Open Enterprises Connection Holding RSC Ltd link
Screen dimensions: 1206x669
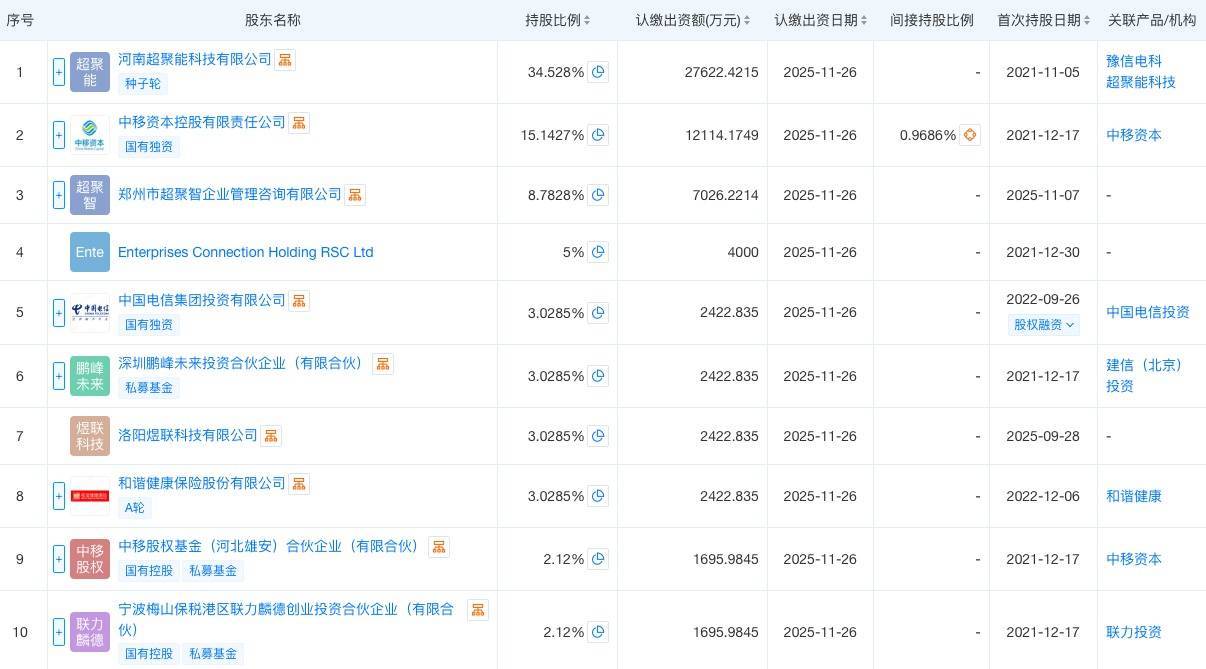tap(245, 252)
